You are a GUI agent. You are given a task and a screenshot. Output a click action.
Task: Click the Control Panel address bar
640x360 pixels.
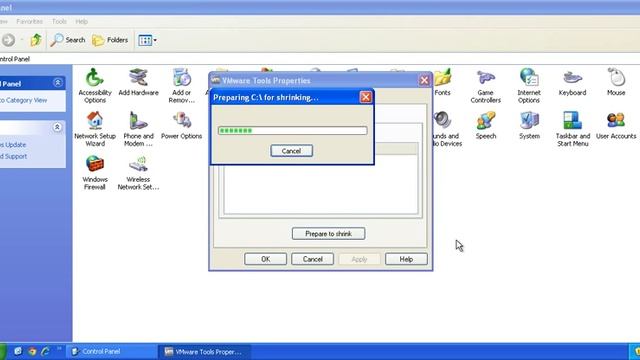coord(320,59)
